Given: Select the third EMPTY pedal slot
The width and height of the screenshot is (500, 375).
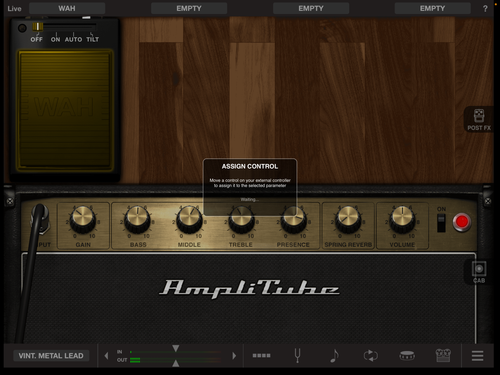Looking at the screenshot, I should tap(311, 8).
